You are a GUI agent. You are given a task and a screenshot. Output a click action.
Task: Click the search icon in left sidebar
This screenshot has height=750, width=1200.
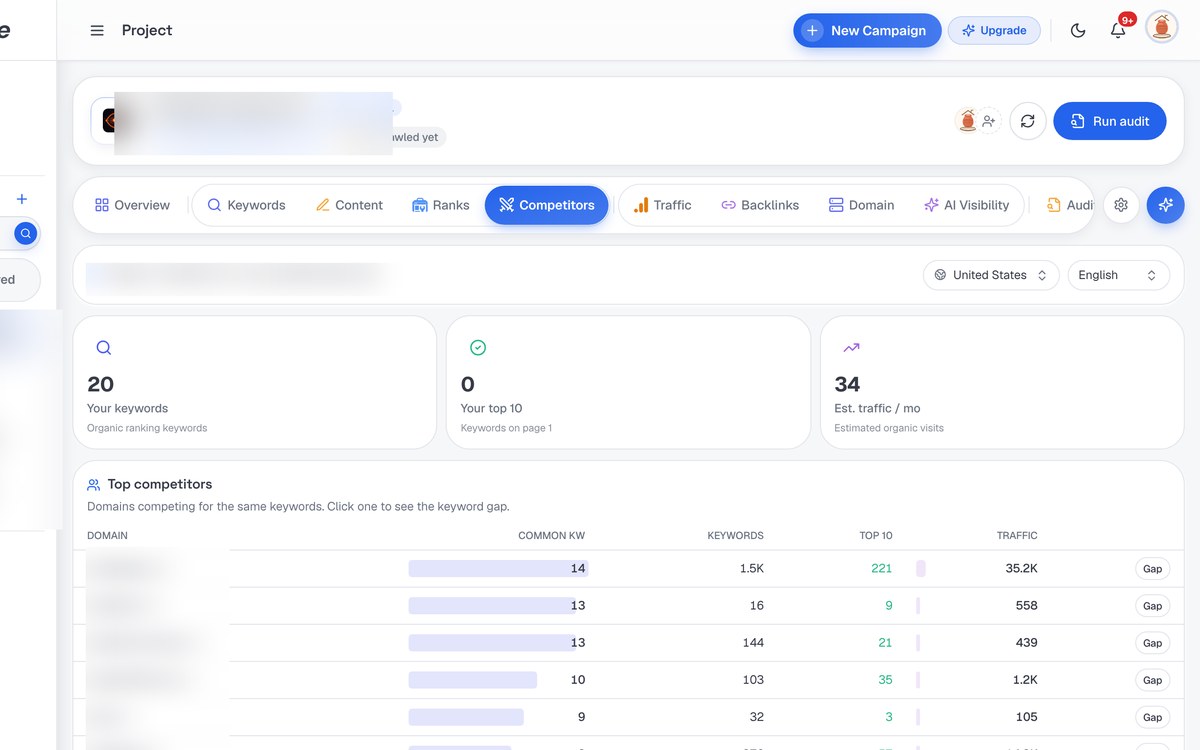(x=26, y=234)
